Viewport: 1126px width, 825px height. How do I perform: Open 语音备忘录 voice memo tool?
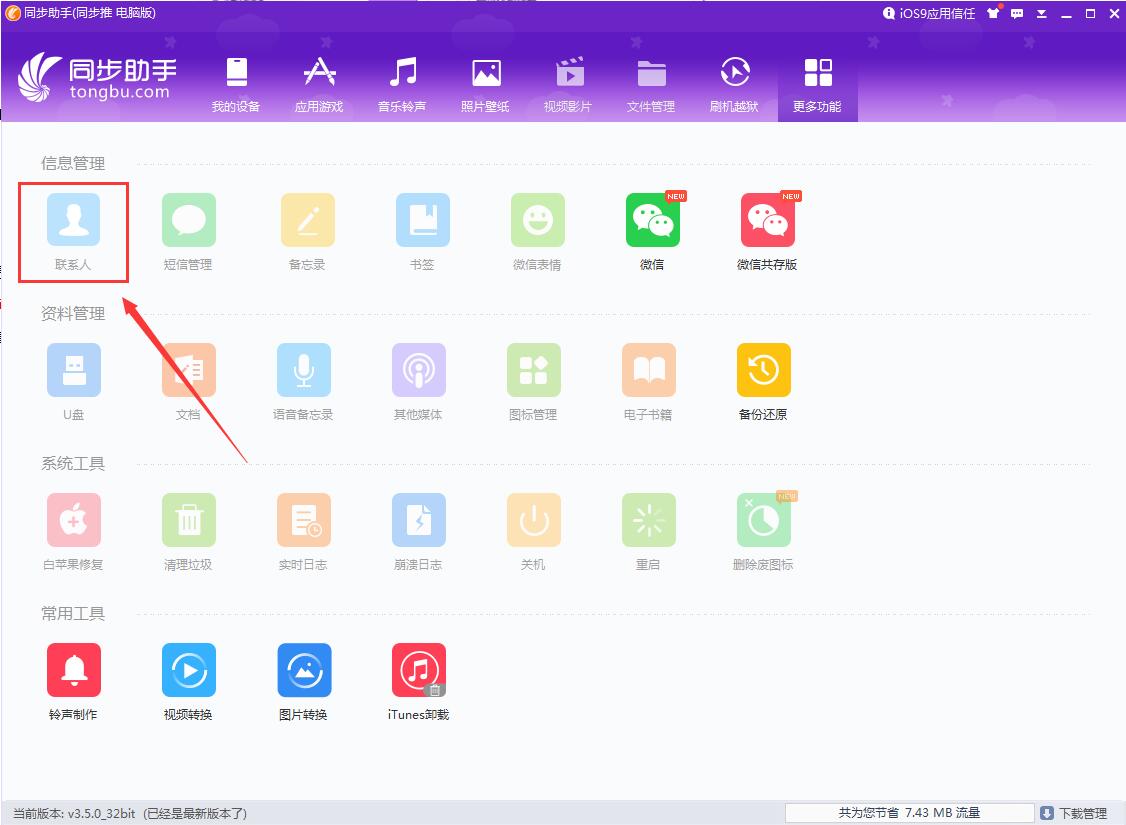[303, 370]
